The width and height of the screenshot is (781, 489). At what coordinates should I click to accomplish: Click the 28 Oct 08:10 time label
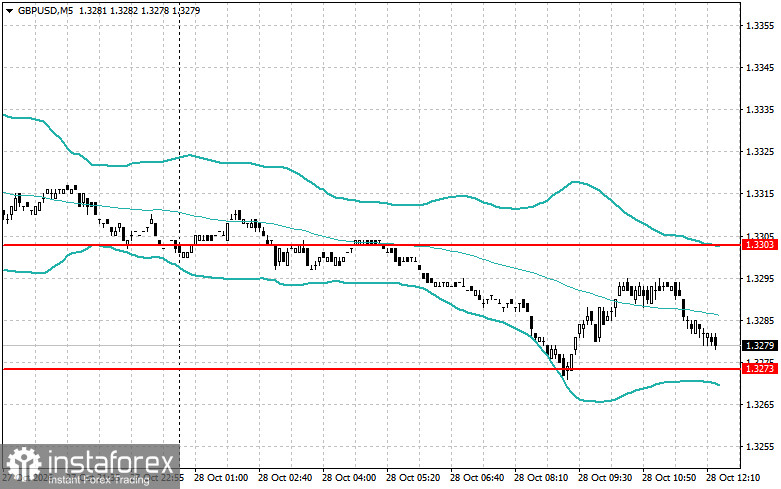click(x=541, y=478)
